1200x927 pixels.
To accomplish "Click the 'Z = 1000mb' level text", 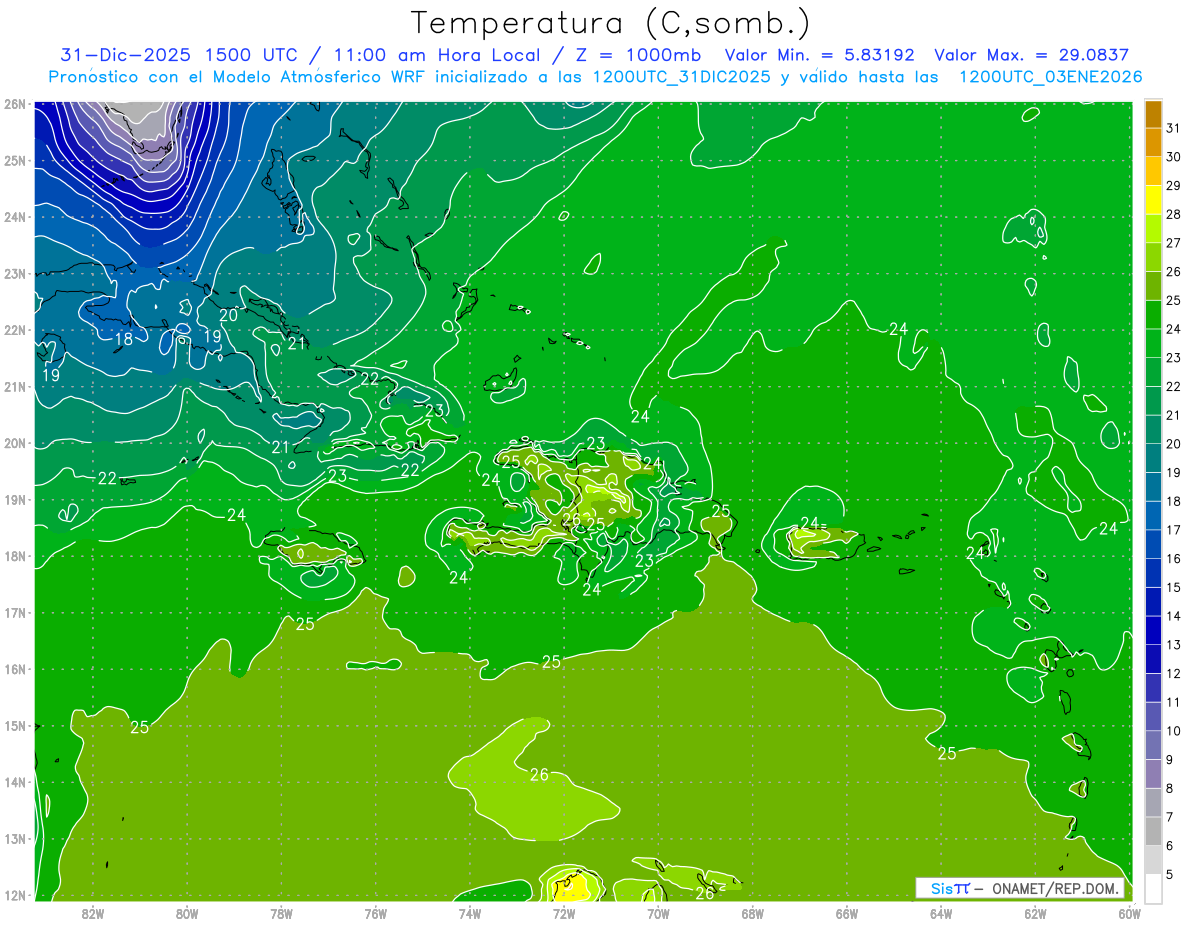I will 637,55.
